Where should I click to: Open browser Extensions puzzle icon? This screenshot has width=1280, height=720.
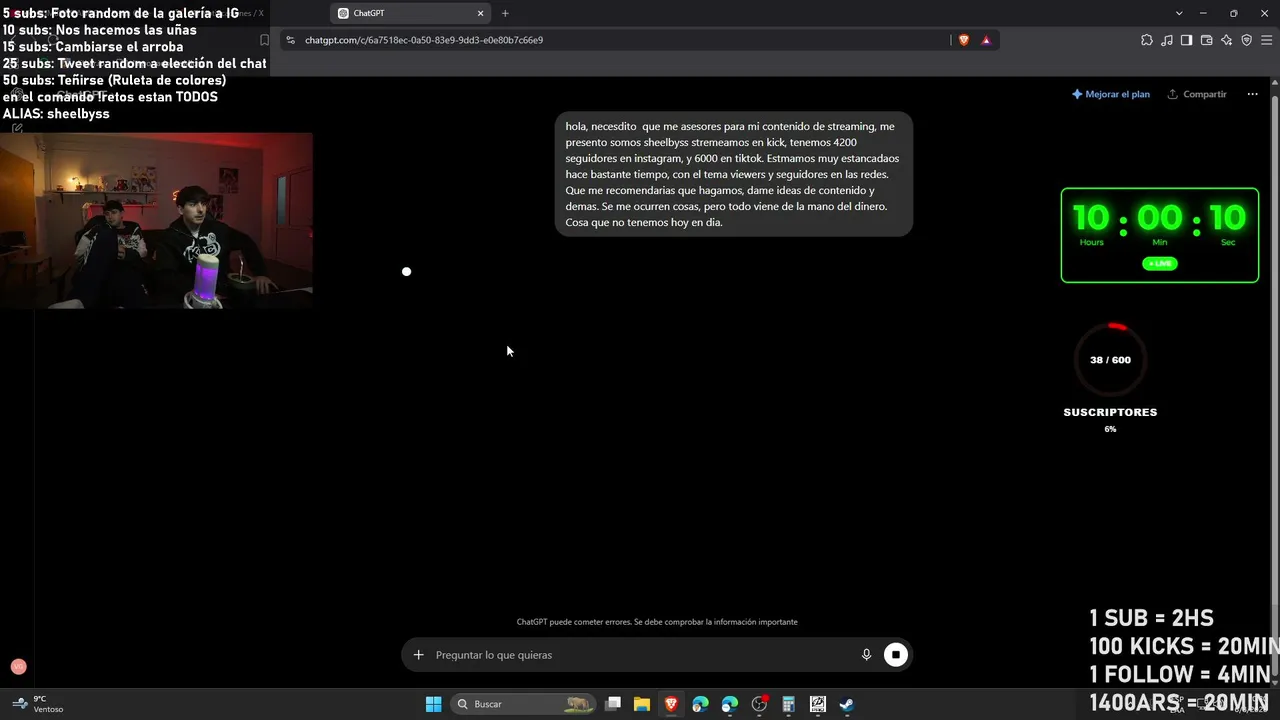pos(1147,40)
